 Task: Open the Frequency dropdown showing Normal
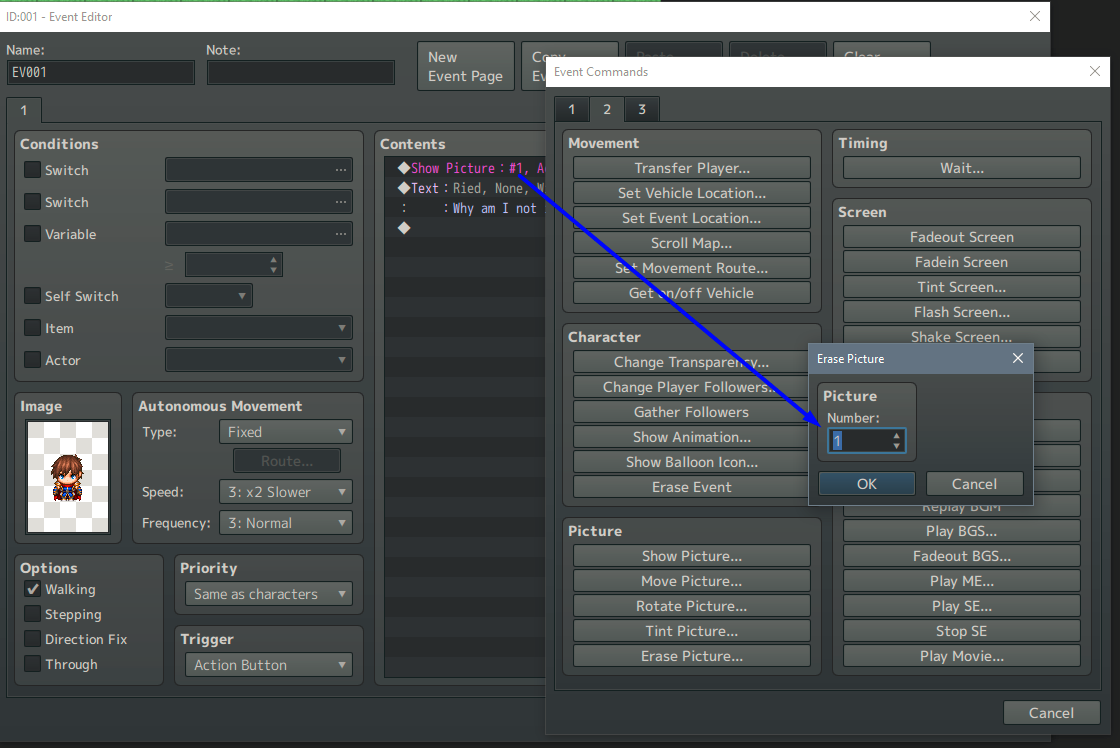point(286,523)
